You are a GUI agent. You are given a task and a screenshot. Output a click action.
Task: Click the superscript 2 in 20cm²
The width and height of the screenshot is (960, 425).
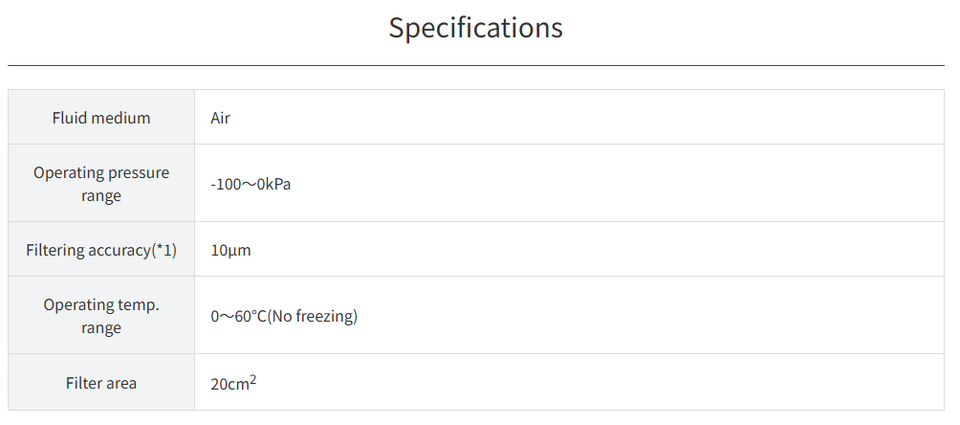click(x=253, y=379)
